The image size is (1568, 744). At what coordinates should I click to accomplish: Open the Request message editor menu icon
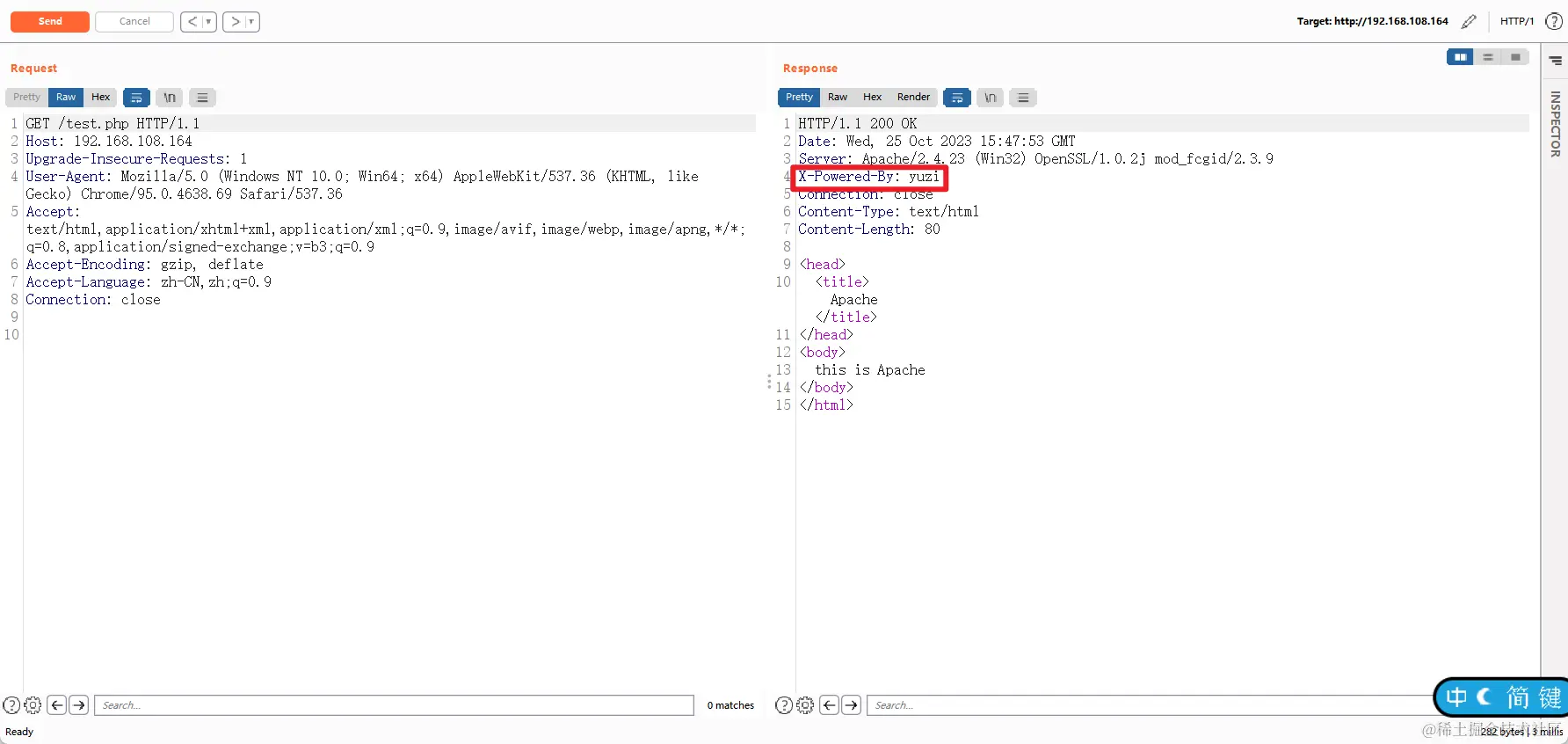202,98
